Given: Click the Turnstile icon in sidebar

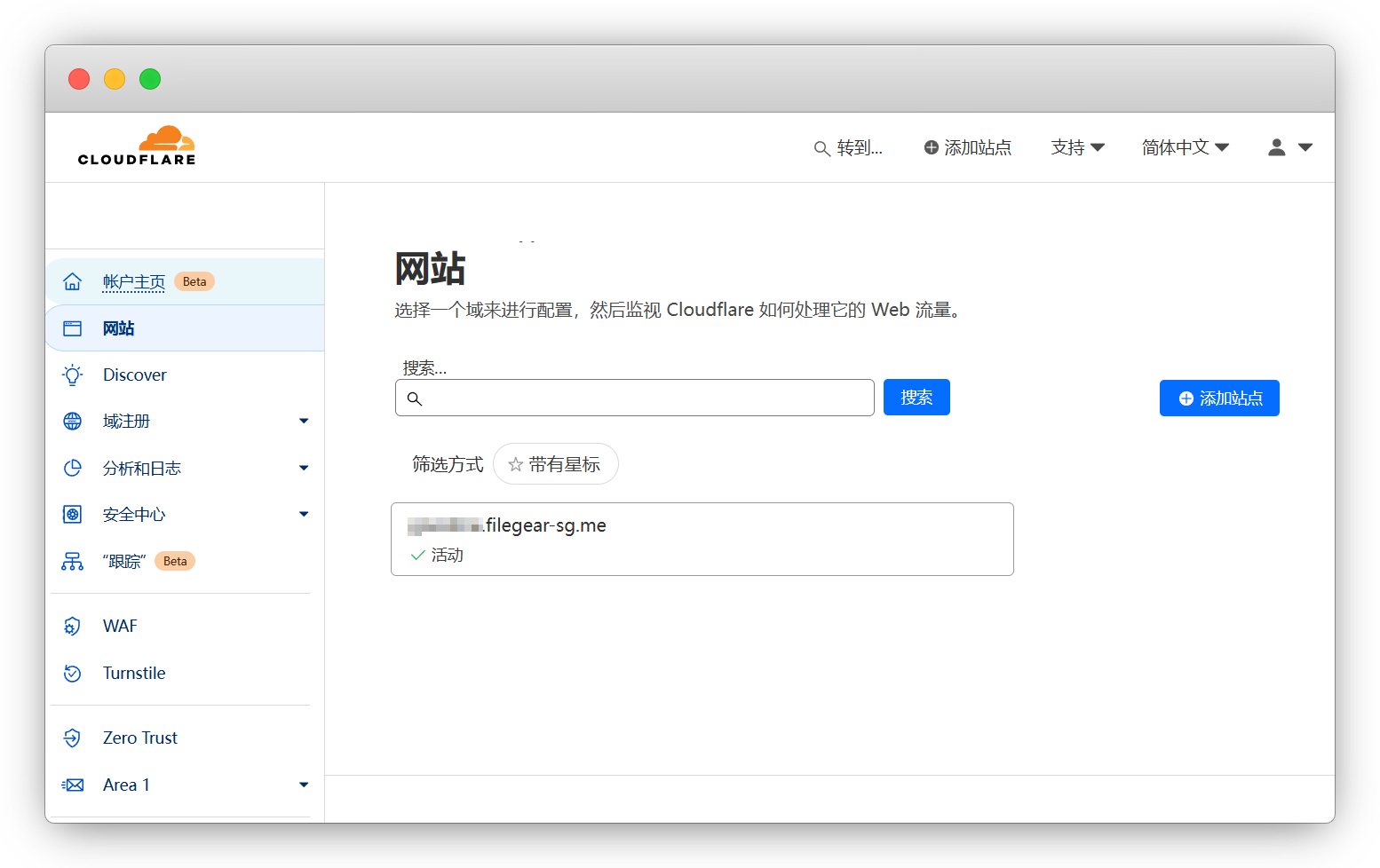Looking at the screenshot, I should click(73, 674).
